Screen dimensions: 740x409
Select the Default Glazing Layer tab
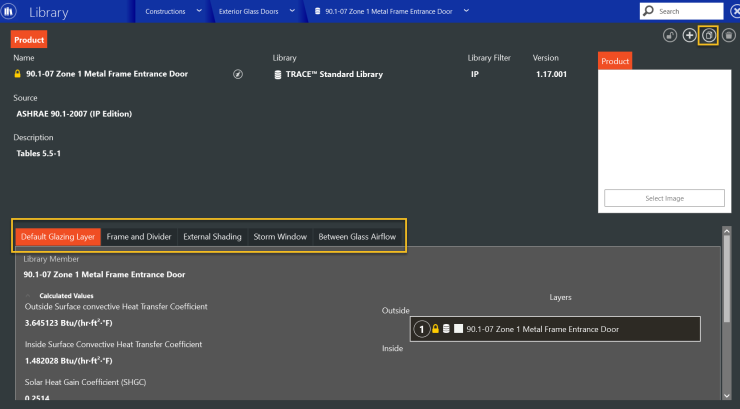tap(58, 237)
